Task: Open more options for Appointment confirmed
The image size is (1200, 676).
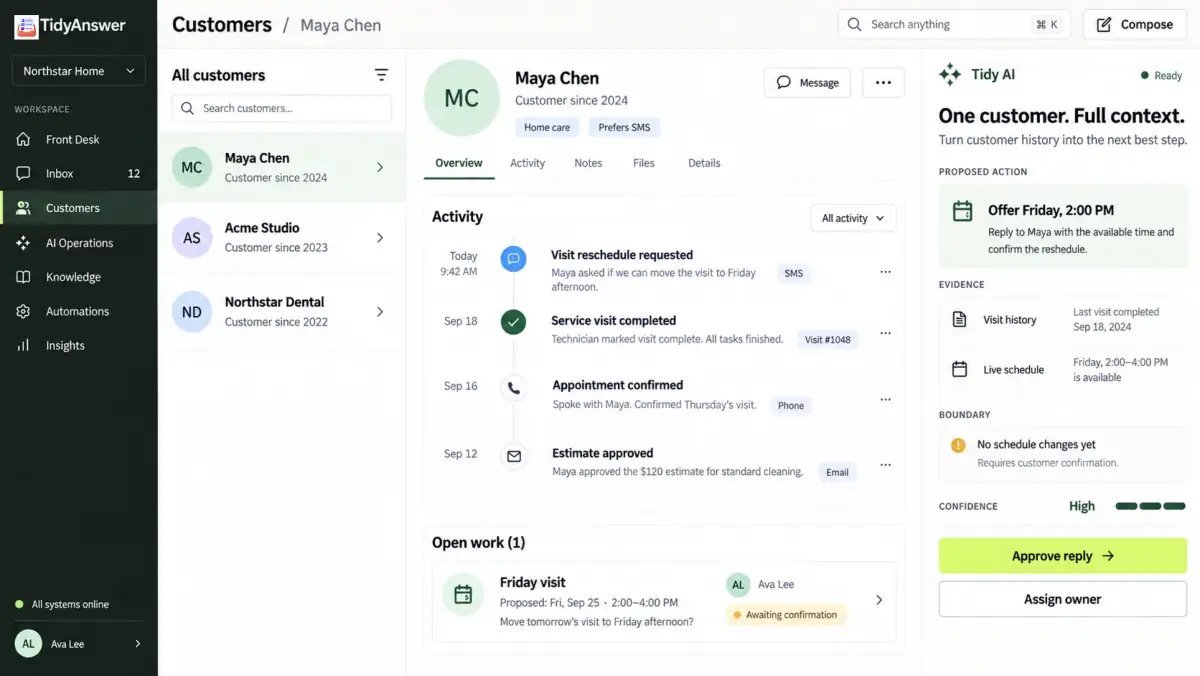Action: (885, 399)
